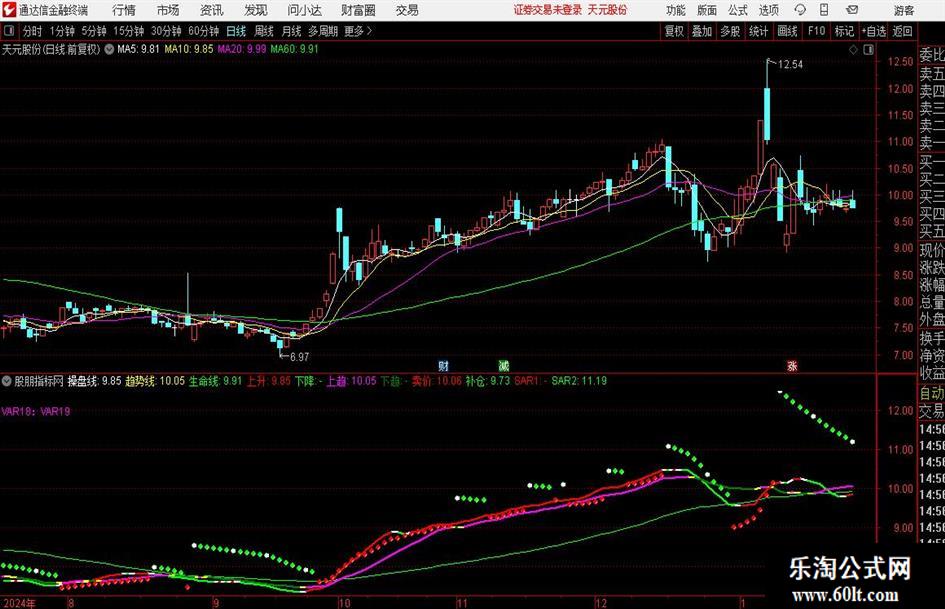Click the 股朋指标网 indicator name
Image resolution: width=945 pixels, height=609 pixels.
tap(39, 381)
